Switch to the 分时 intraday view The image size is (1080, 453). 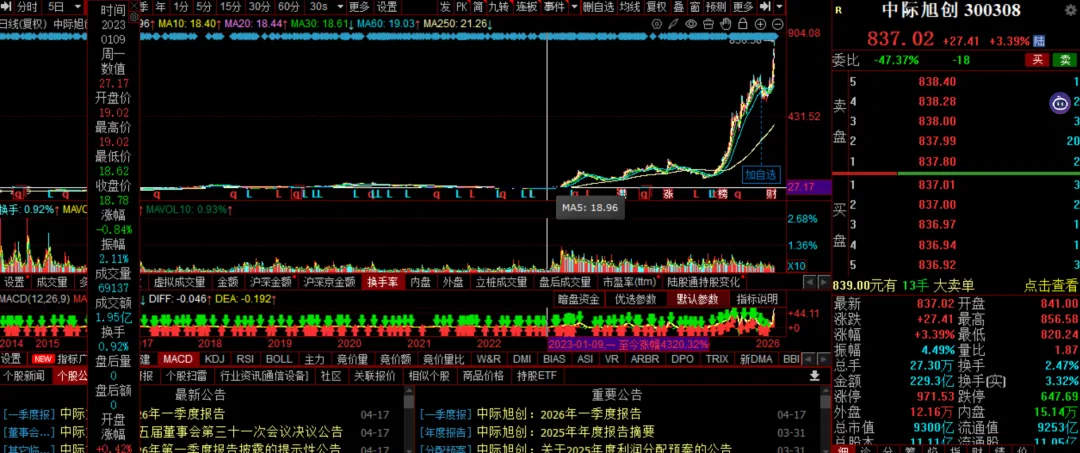(27, 7)
